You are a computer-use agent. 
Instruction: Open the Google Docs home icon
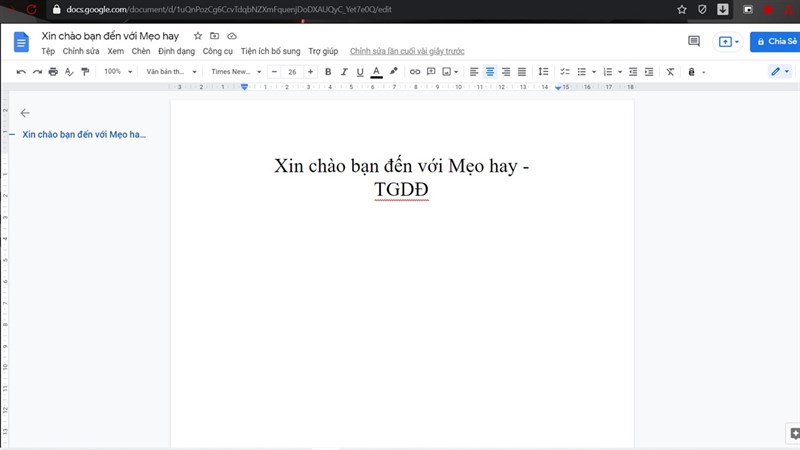21,42
